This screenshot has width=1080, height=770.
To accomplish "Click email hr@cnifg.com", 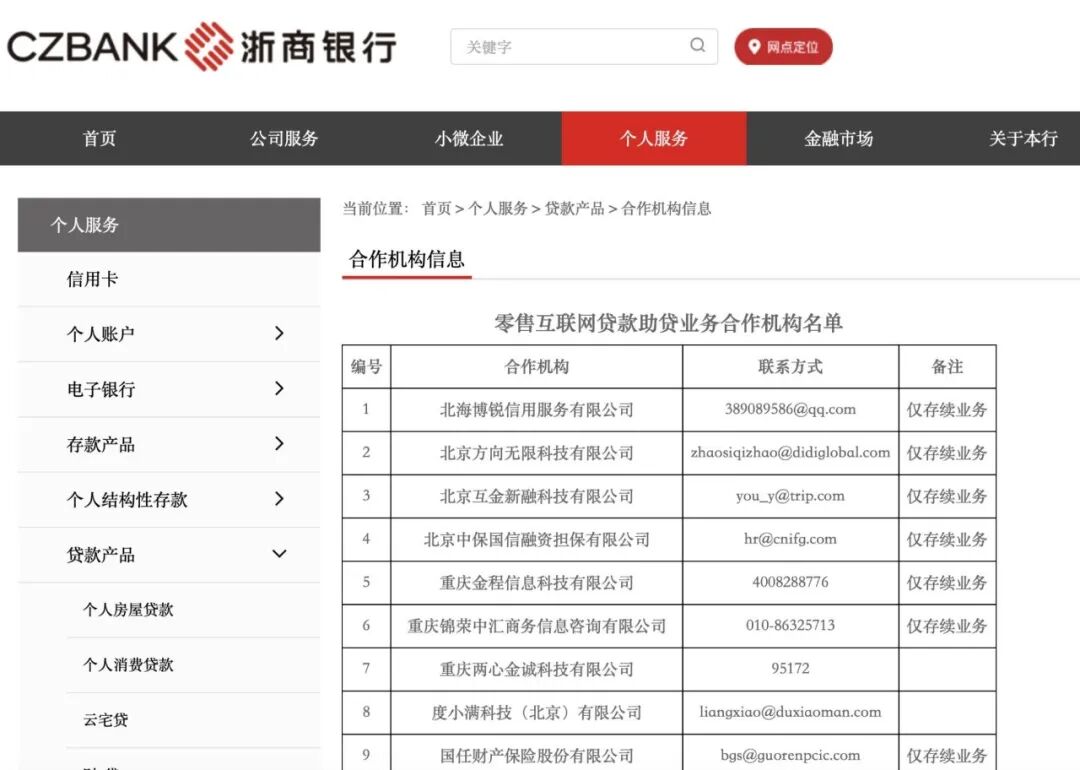I will click(790, 539).
